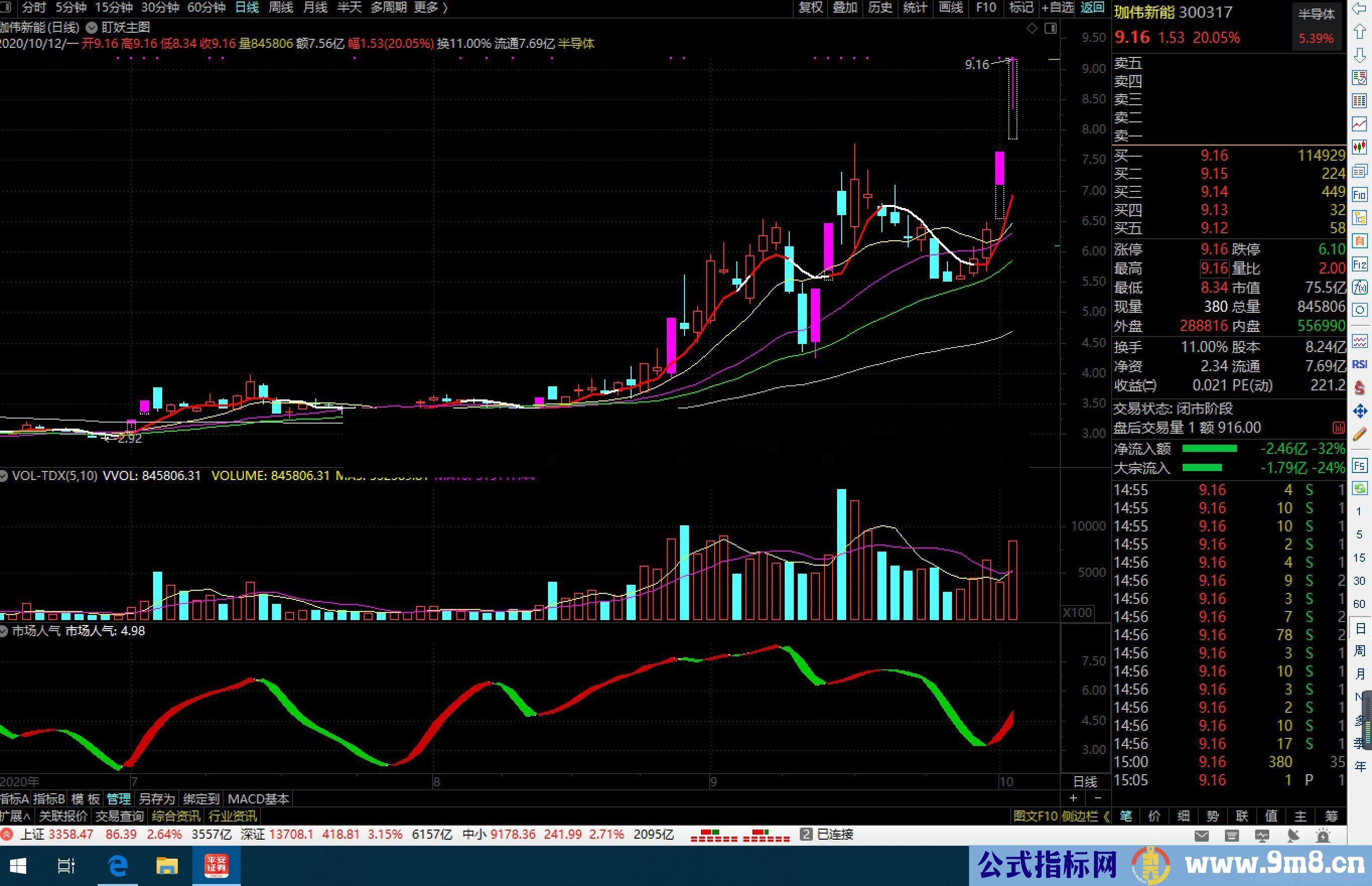1372x886 pixels.
Task: Click the down arrow sidebar icon
Action: [x=1359, y=55]
